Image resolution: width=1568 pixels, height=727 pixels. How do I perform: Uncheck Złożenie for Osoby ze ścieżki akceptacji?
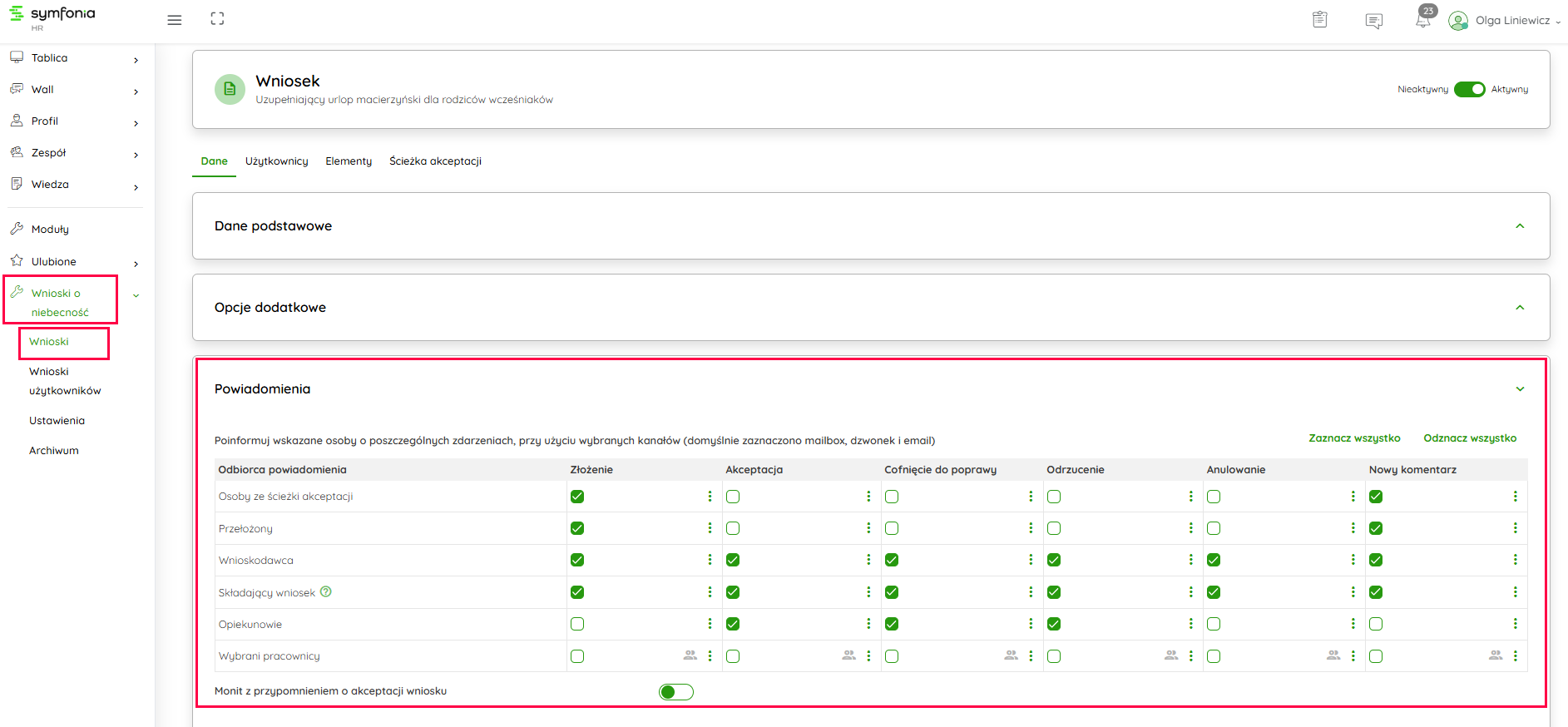577,497
